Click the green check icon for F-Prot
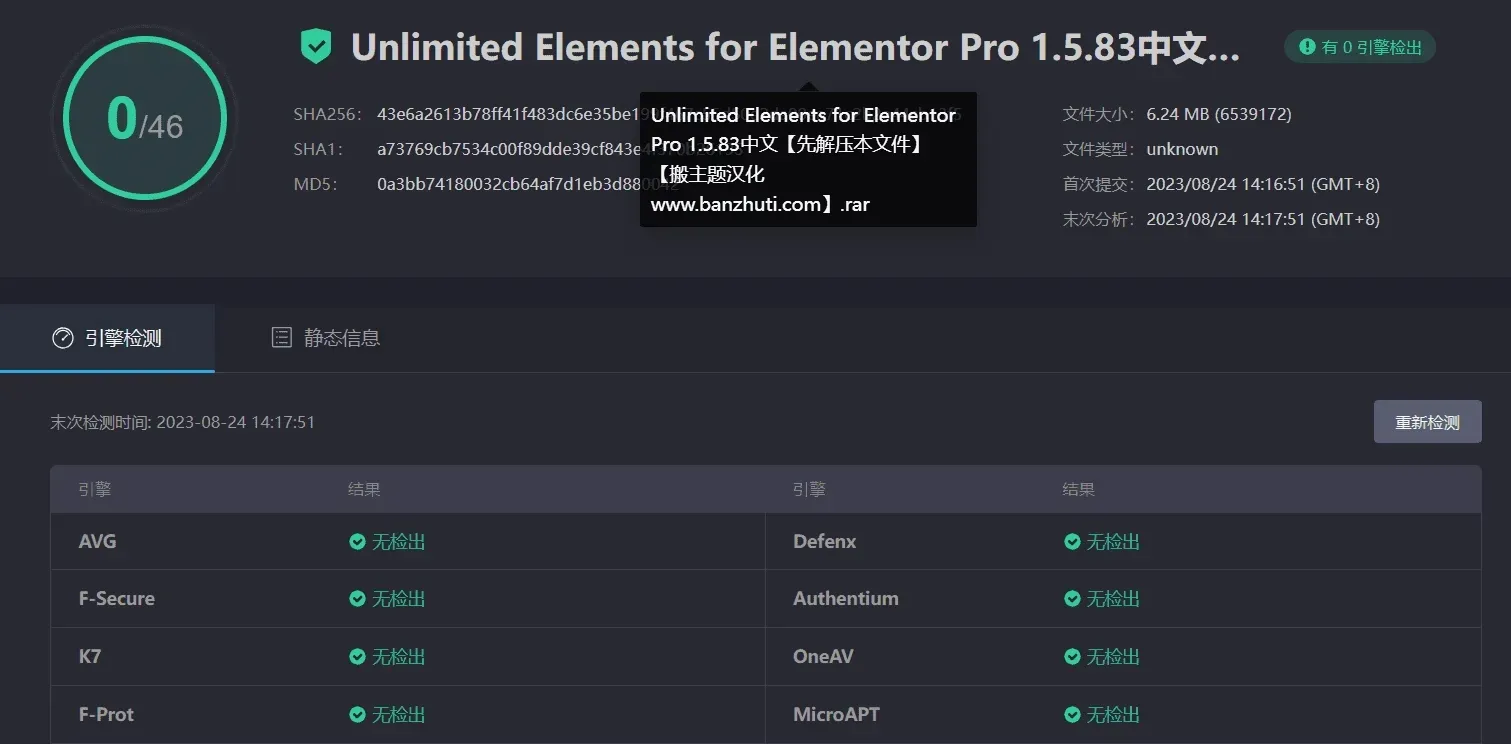1511x744 pixels. (357, 715)
